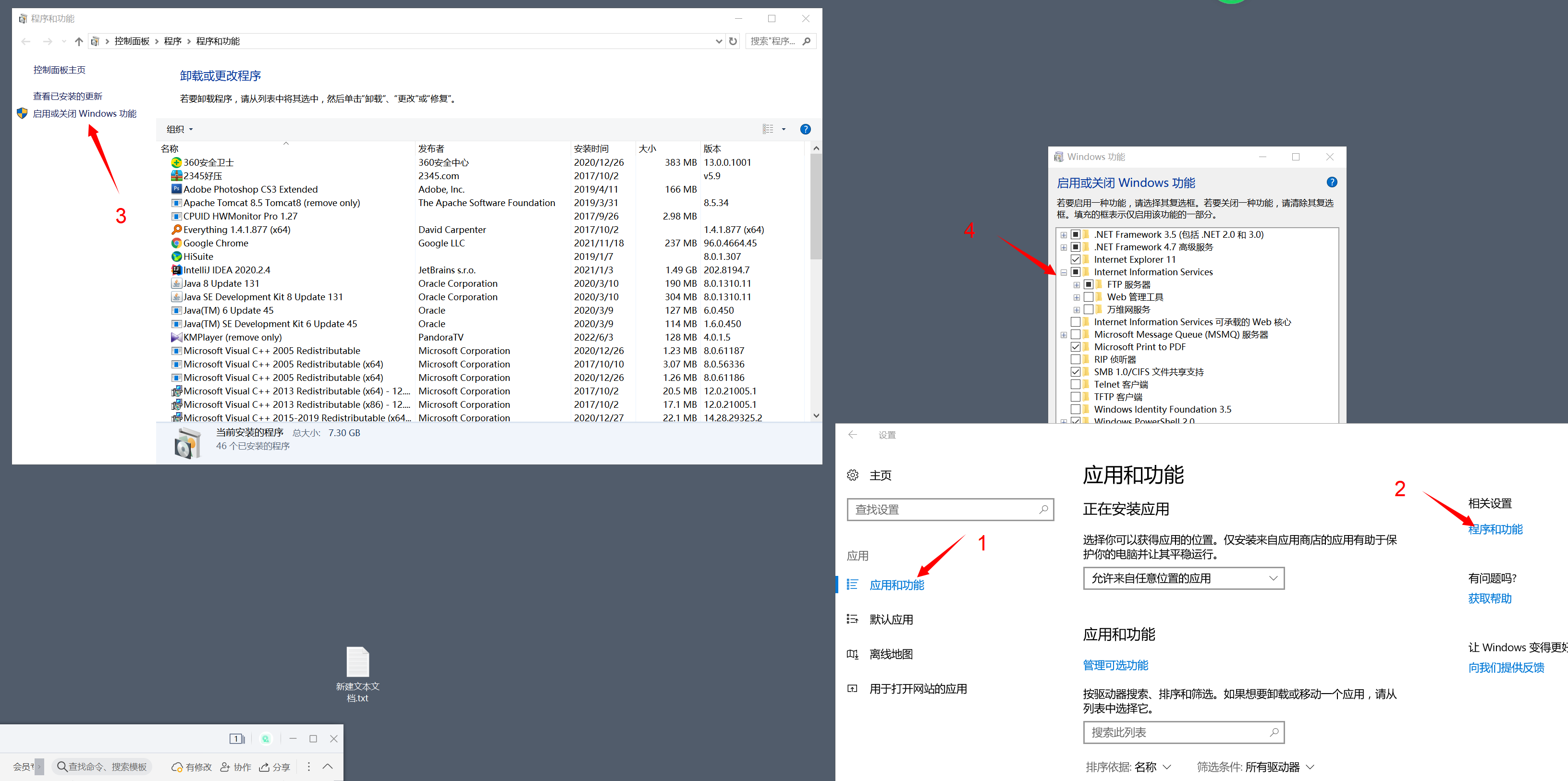Uncheck Microsoft Print to PDF feature

tap(1076, 347)
